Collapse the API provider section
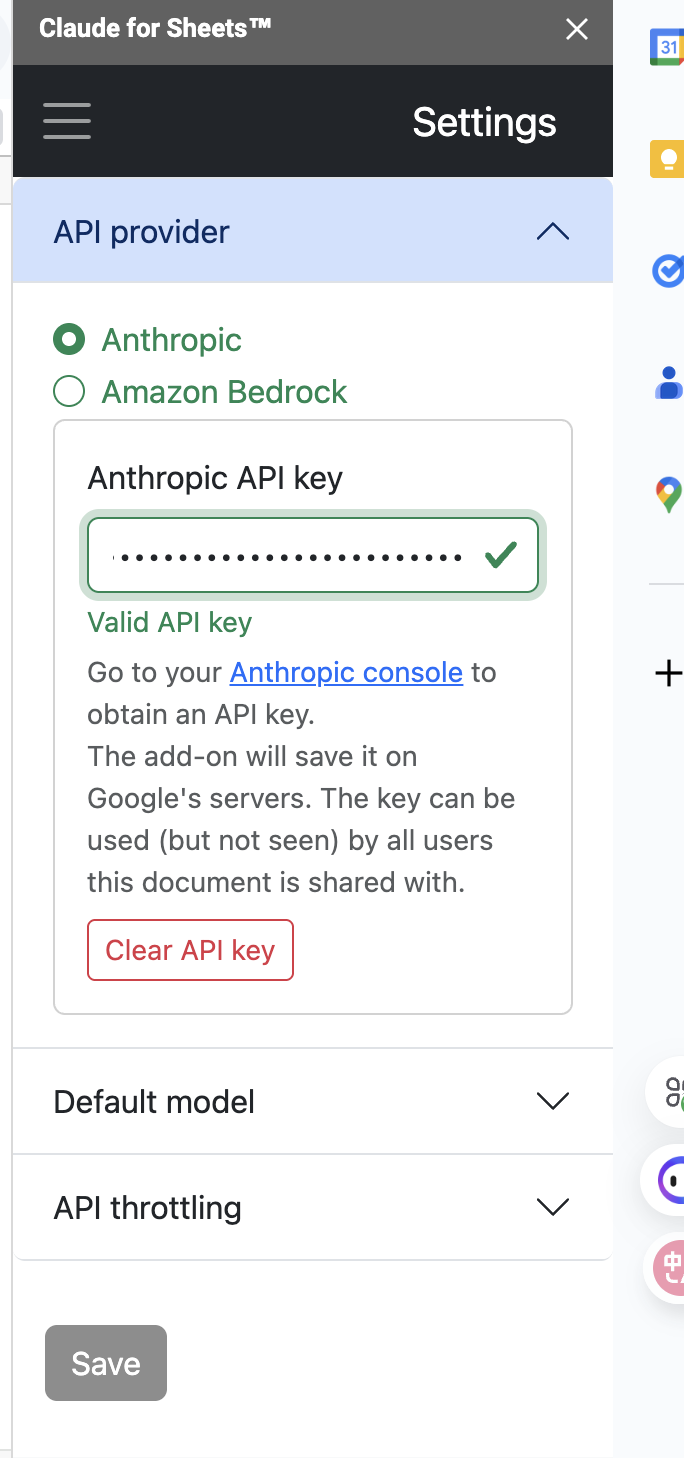Viewport: 684px width, 1458px height. point(552,232)
